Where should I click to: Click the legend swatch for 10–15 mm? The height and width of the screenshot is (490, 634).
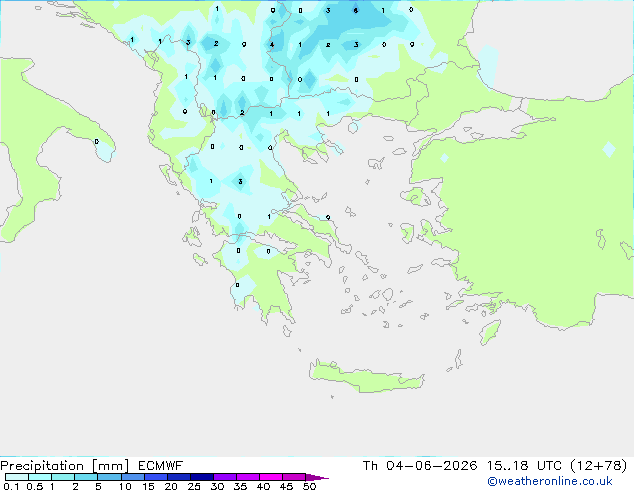point(132,477)
